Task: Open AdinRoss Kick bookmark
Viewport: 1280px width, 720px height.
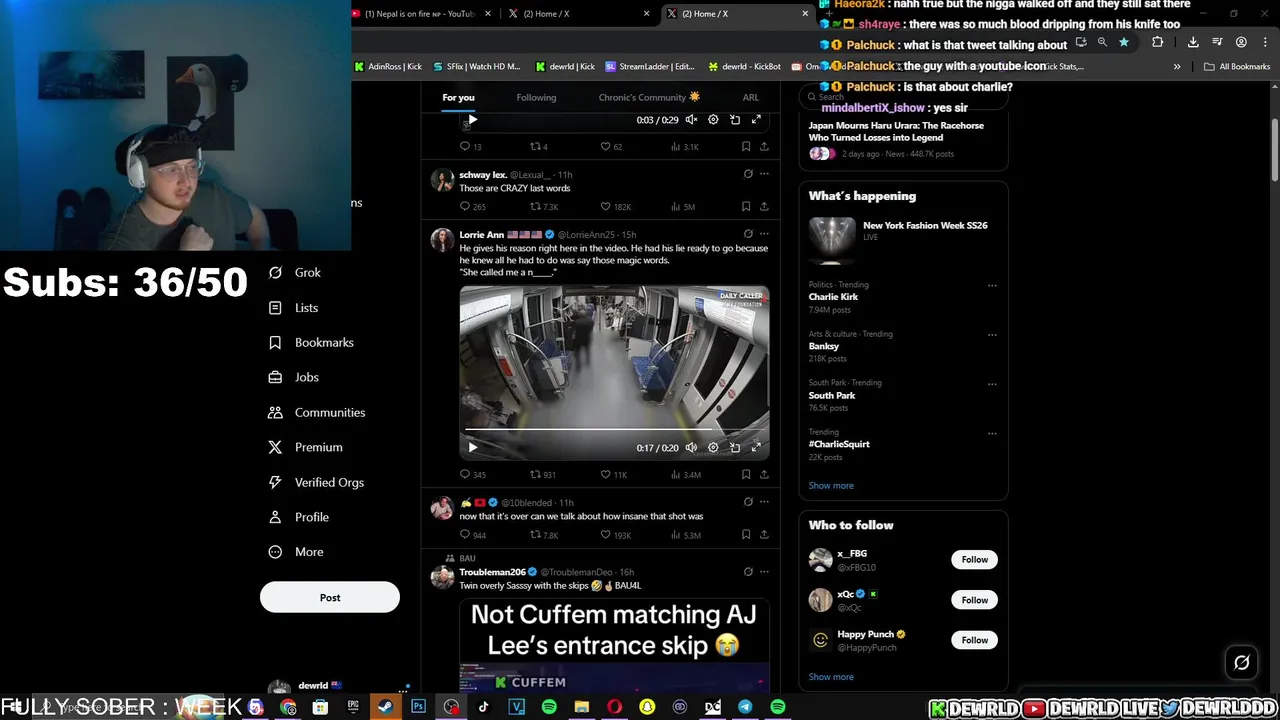Action: coord(388,67)
